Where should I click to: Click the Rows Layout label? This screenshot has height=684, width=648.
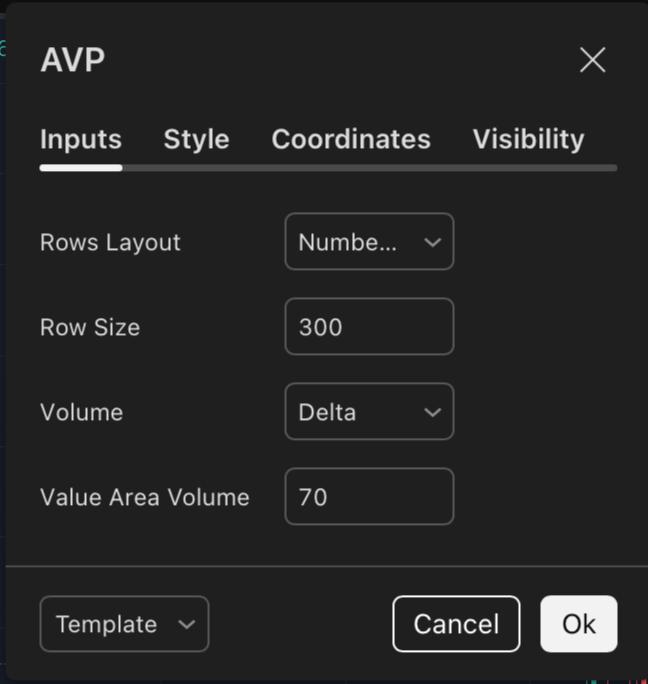pos(110,243)
